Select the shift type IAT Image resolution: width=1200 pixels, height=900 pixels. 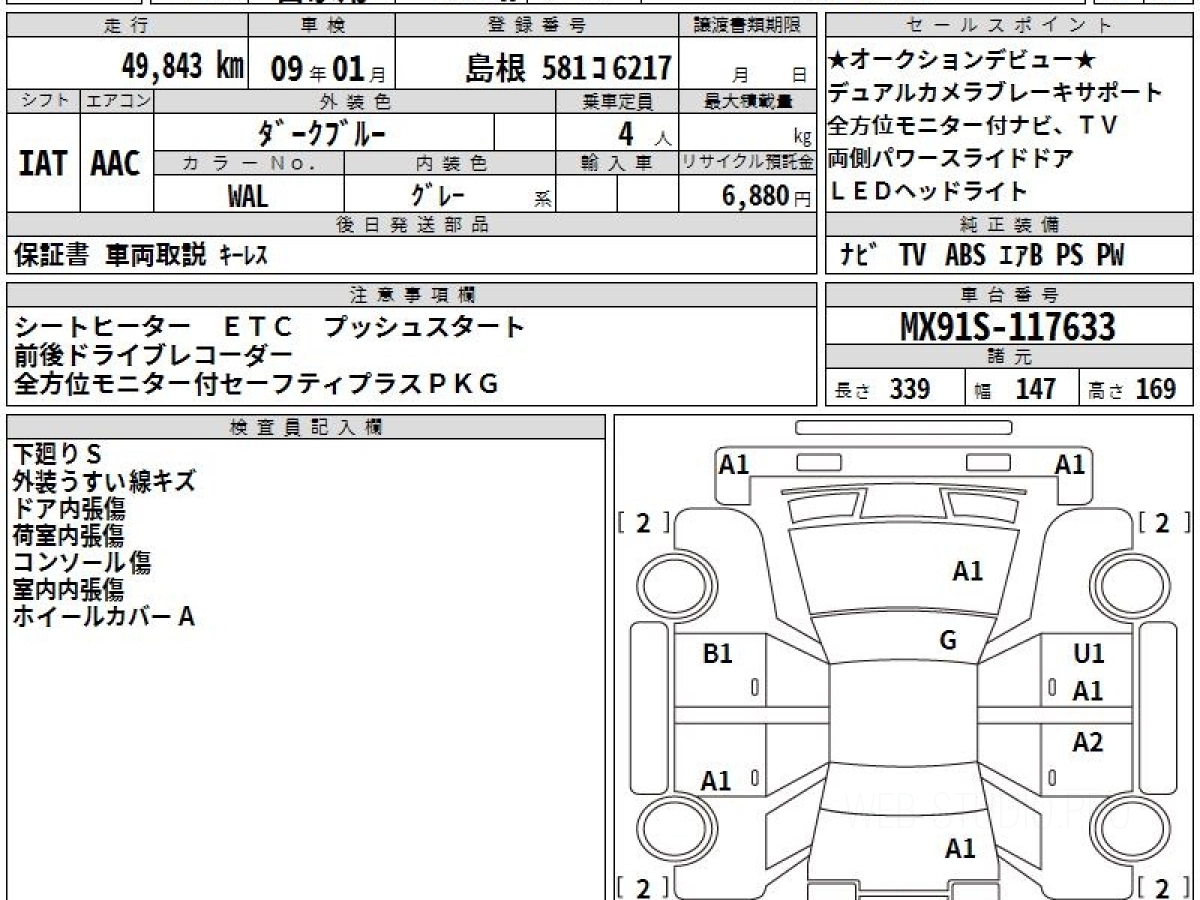click(43, 164)
